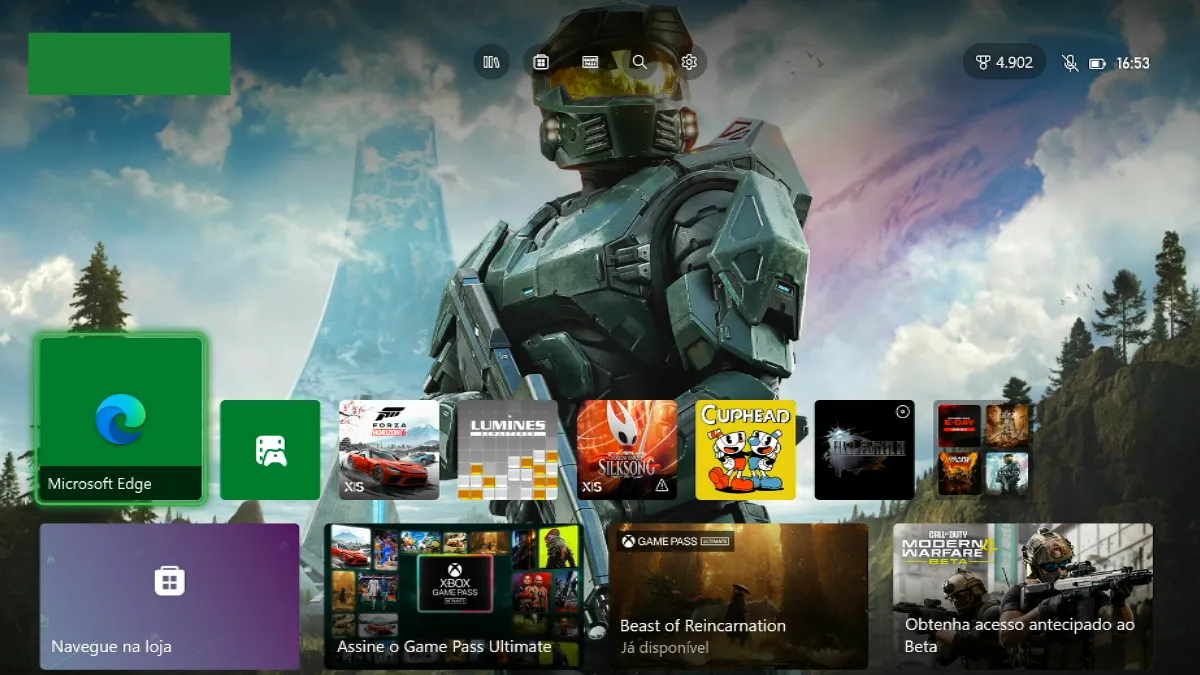Click the Microsoft Edge label text
This screenshot has height=675, width=1200.
click(100, 484)
